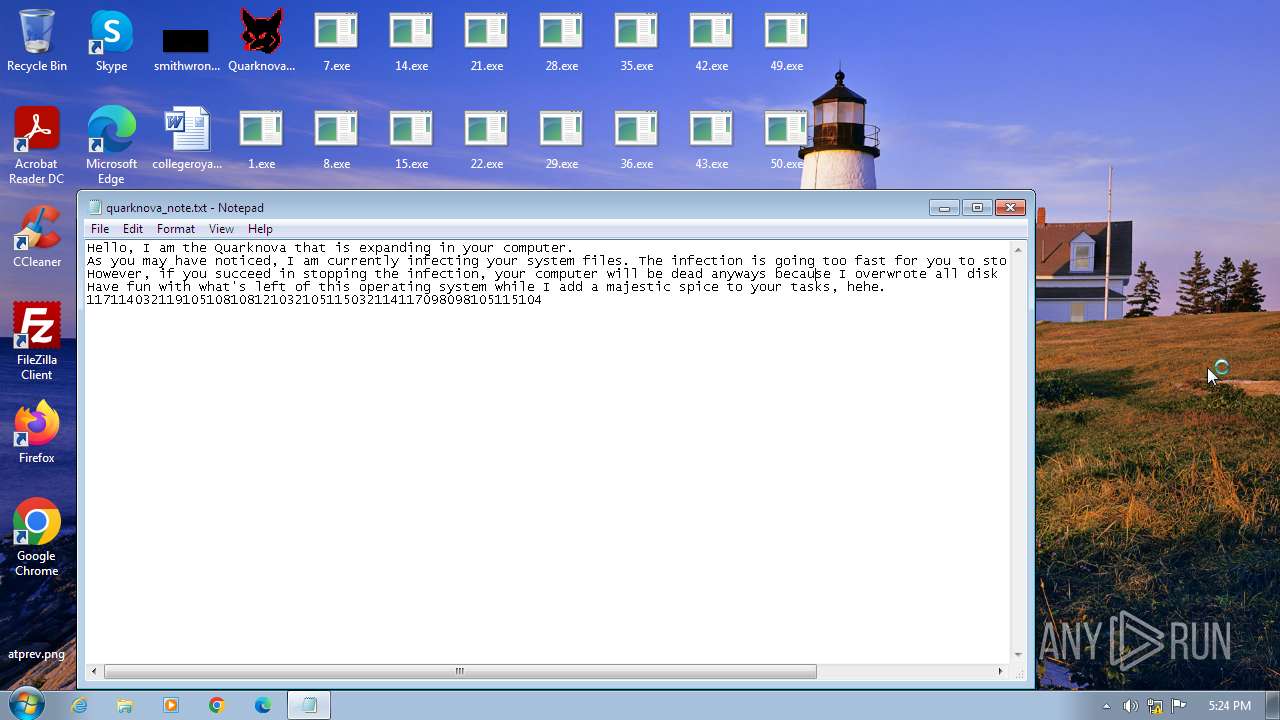Image resolution: width=1280 pixels, height=720 pixels.
Task: Select the 1.exe desktop file
Action: 261,138
